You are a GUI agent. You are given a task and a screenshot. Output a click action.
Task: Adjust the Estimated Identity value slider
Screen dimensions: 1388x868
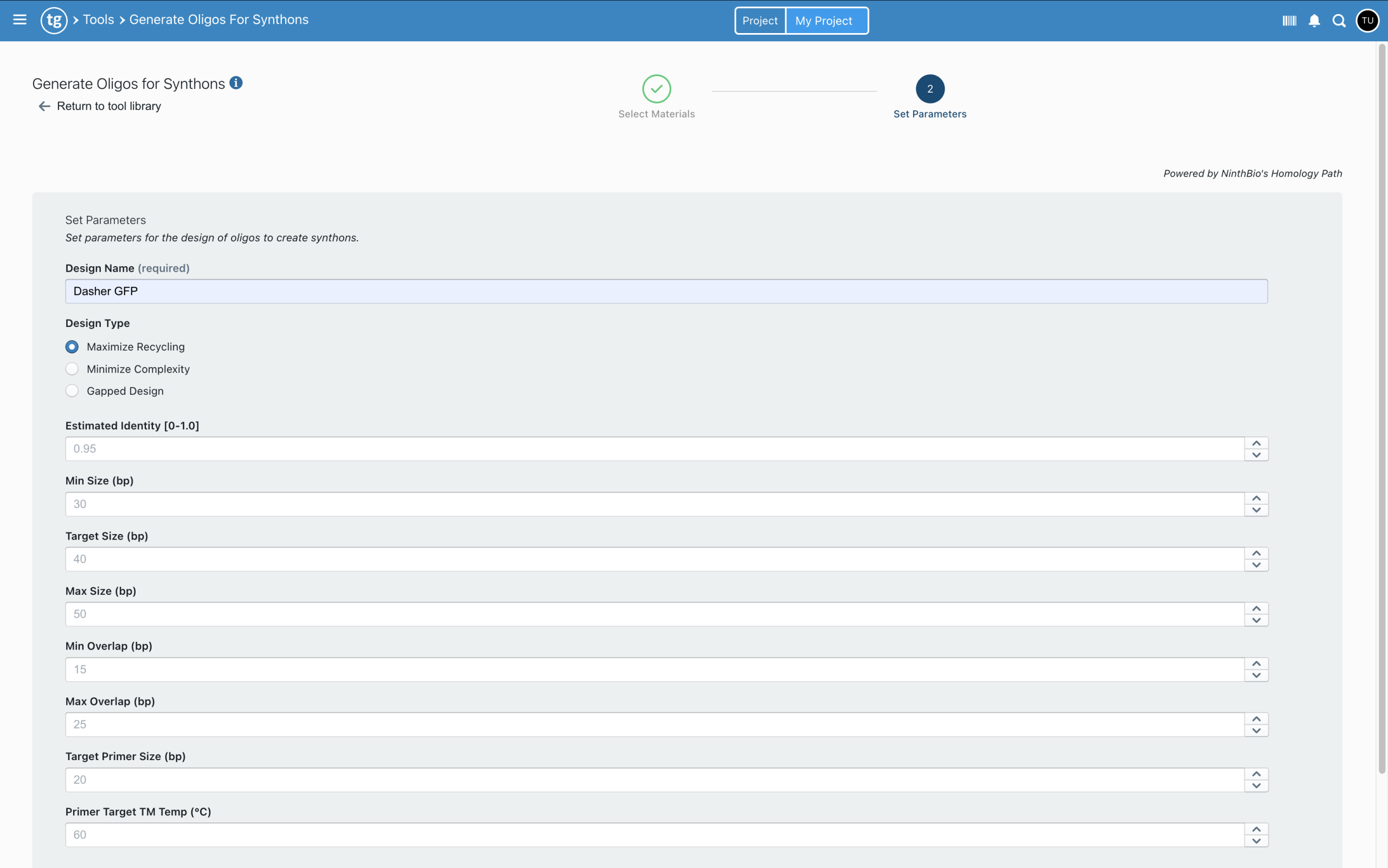1257,448
